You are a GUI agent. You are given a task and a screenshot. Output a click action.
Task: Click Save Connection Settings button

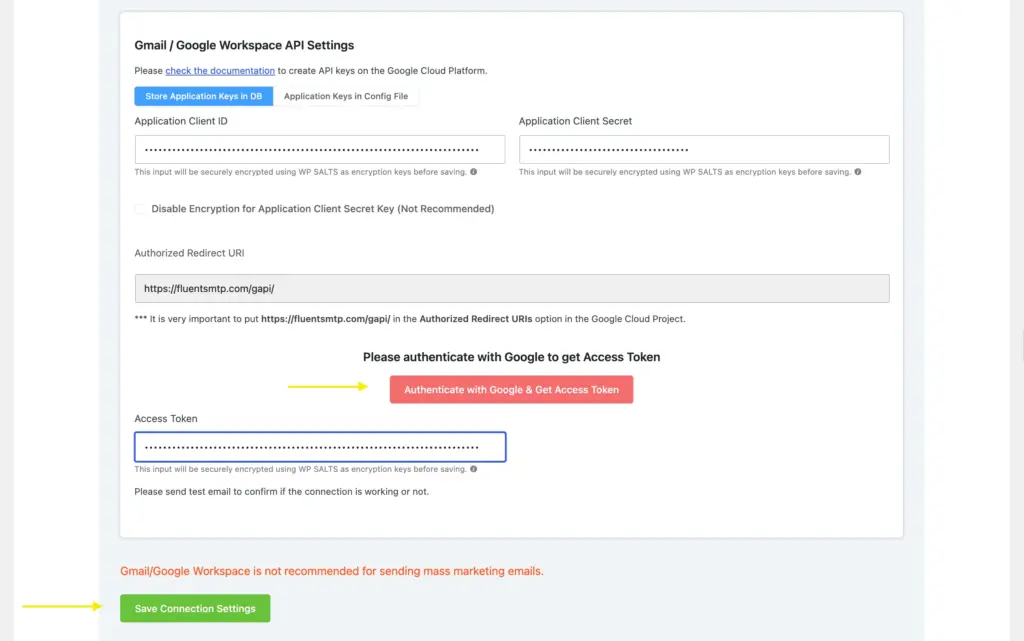click(195, 608)
